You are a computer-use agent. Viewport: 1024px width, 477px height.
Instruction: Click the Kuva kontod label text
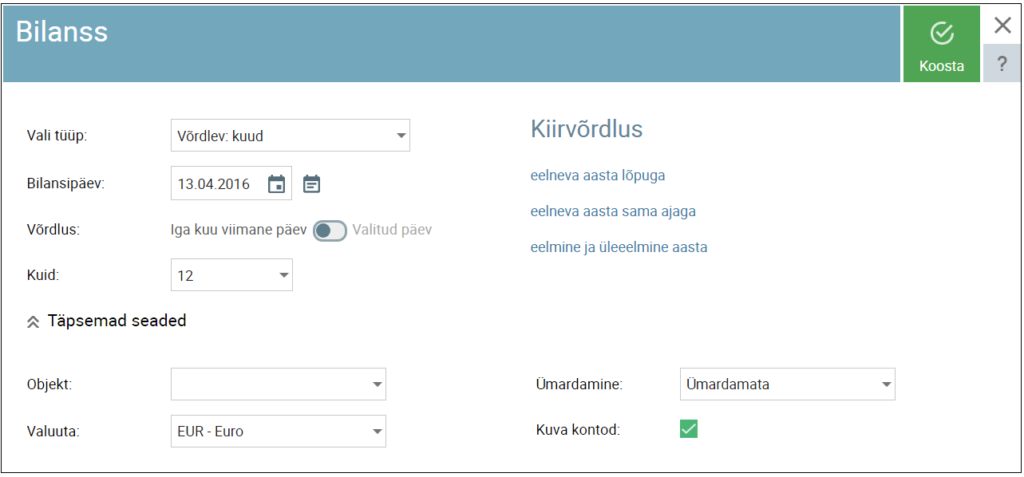click(x=578, y=430)
